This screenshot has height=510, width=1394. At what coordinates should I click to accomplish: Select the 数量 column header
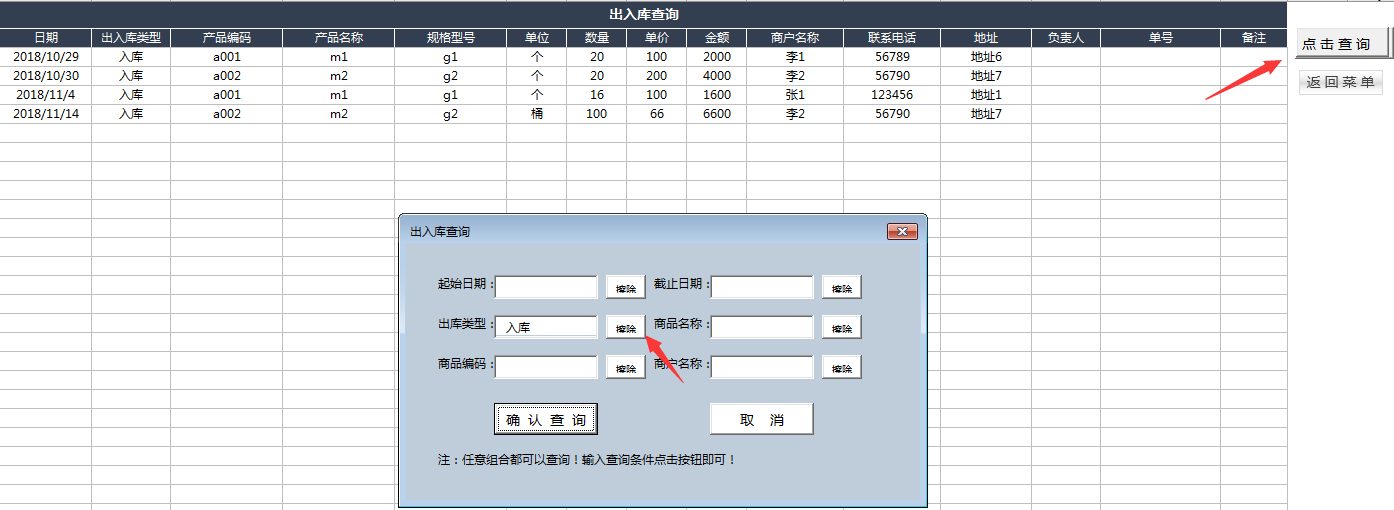tap(597, 38)
